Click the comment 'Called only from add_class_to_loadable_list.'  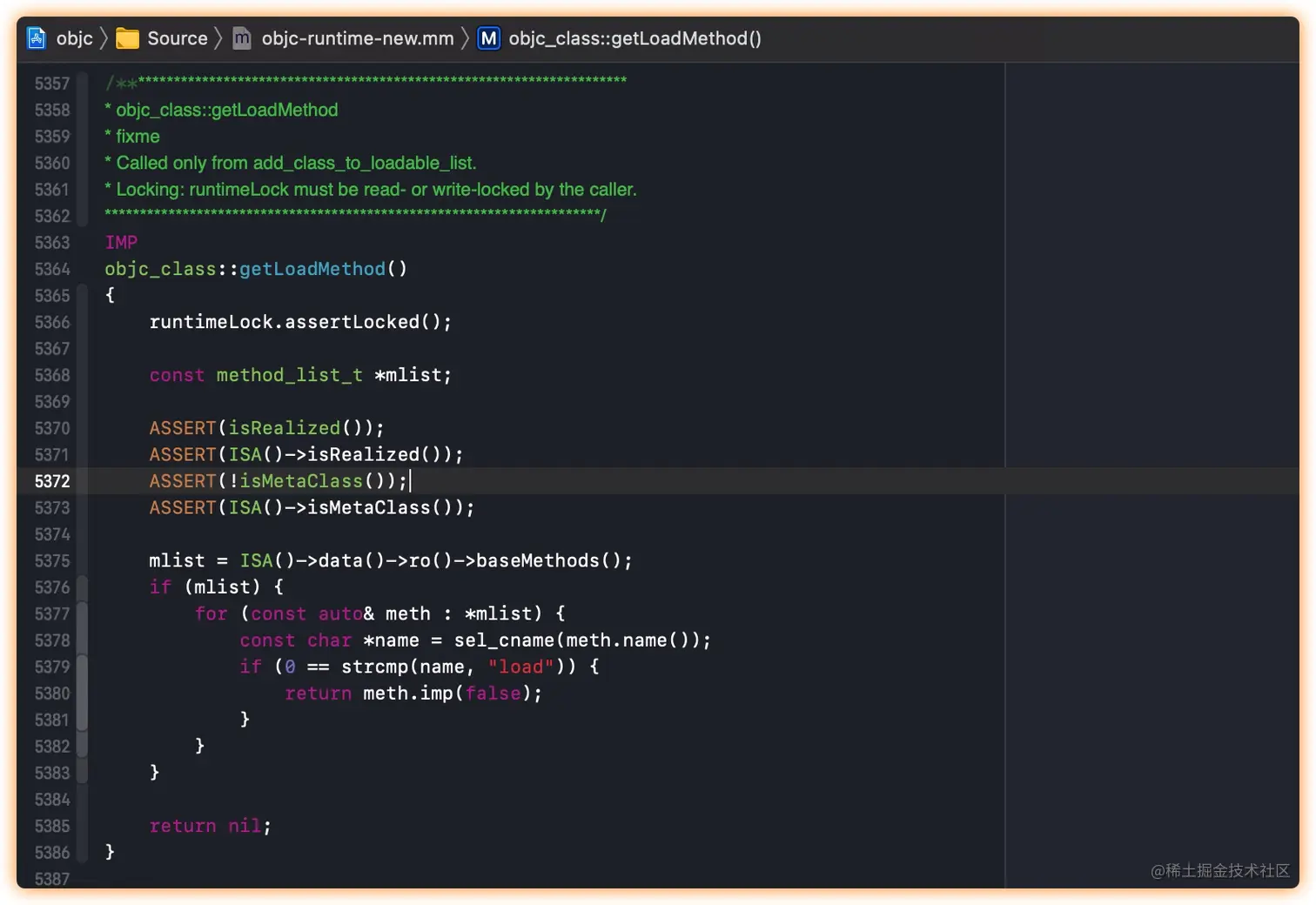coord(297,163)
